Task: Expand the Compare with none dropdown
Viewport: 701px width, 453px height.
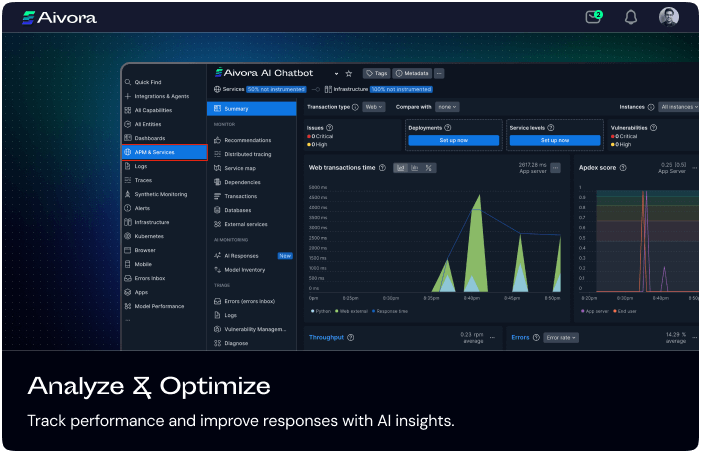Action: [447, 106]
